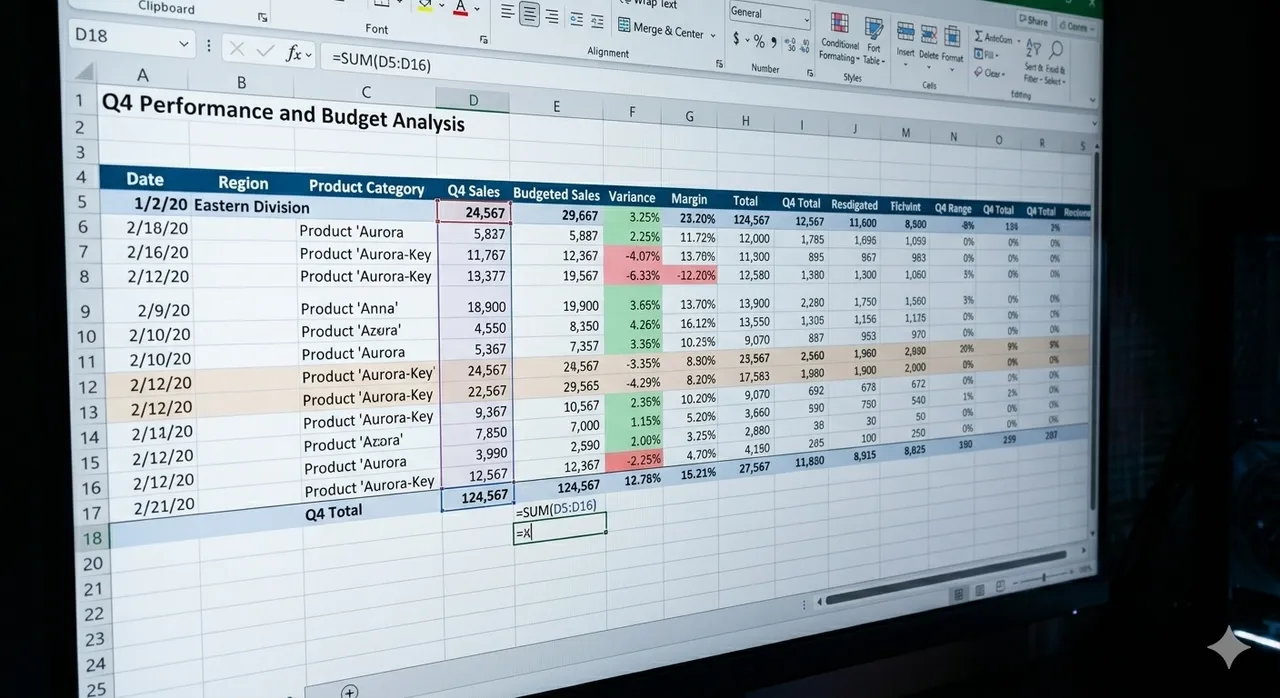Select row 12 header
This screenshot has width=1280, height=698.
pyautogui.click(x=88, y=386)
